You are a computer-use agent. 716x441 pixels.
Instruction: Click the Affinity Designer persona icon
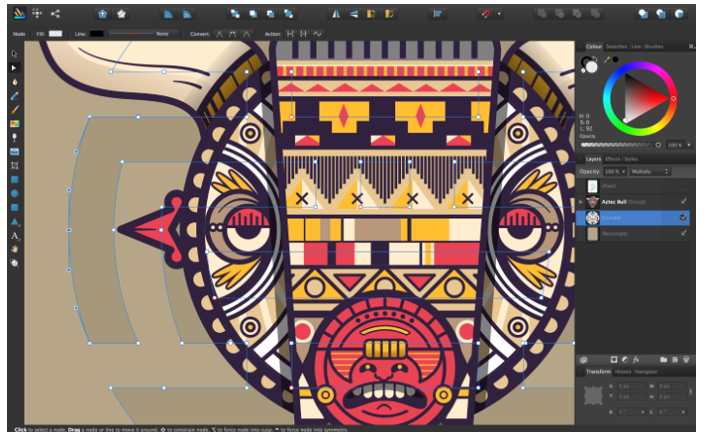point(20,14)
